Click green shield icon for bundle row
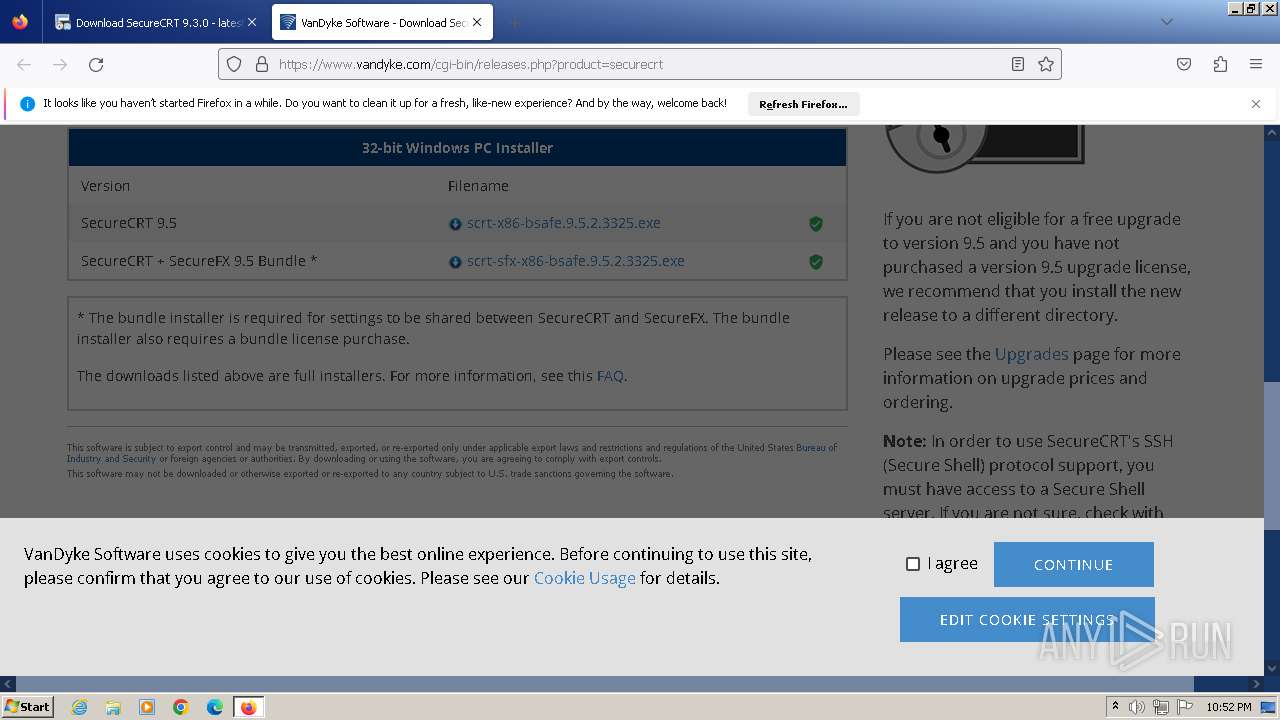Screen dimensions: 1280x720 816,262
